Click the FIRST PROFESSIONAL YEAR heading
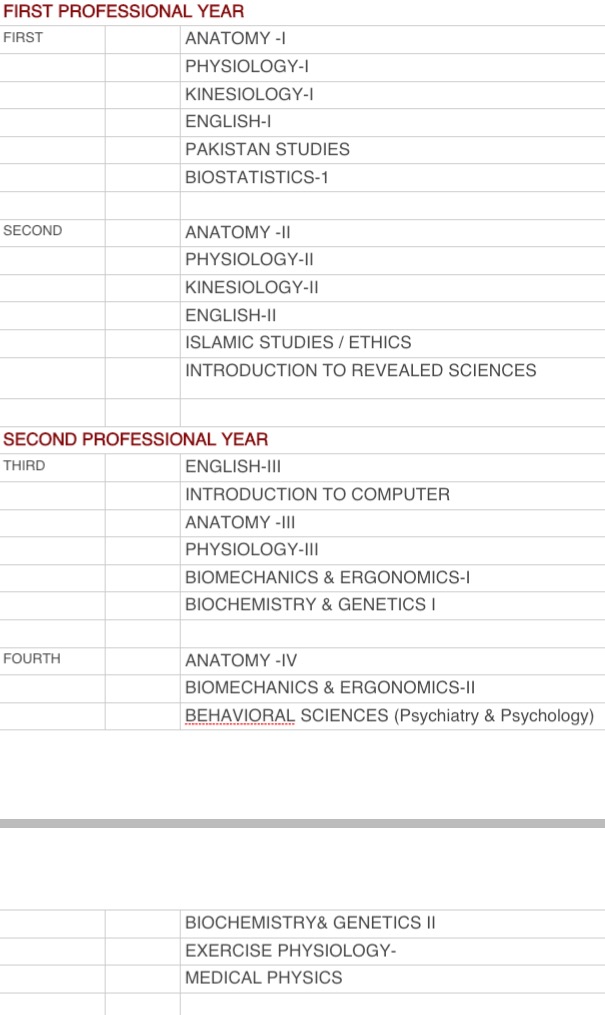The image size is (605, 1015). tap(123, 12)
